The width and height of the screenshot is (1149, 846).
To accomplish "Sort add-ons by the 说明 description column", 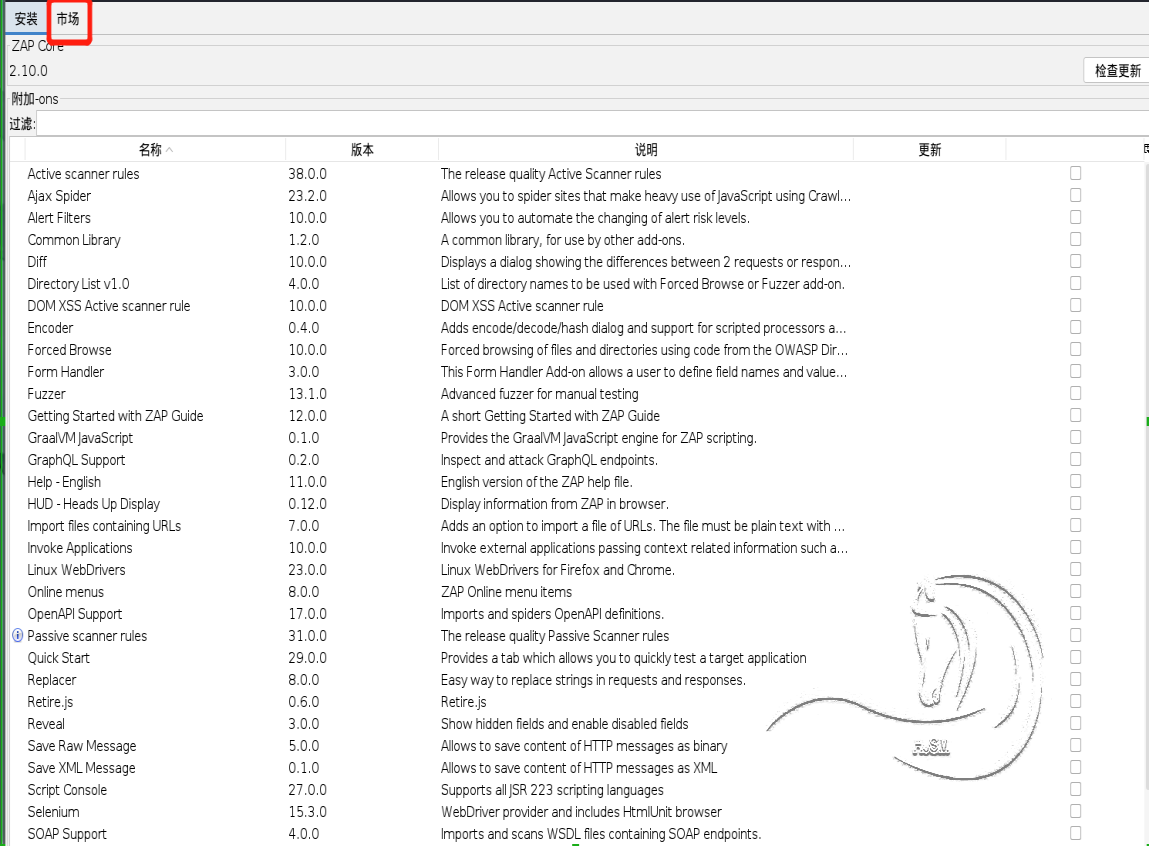I will (646, 149).
